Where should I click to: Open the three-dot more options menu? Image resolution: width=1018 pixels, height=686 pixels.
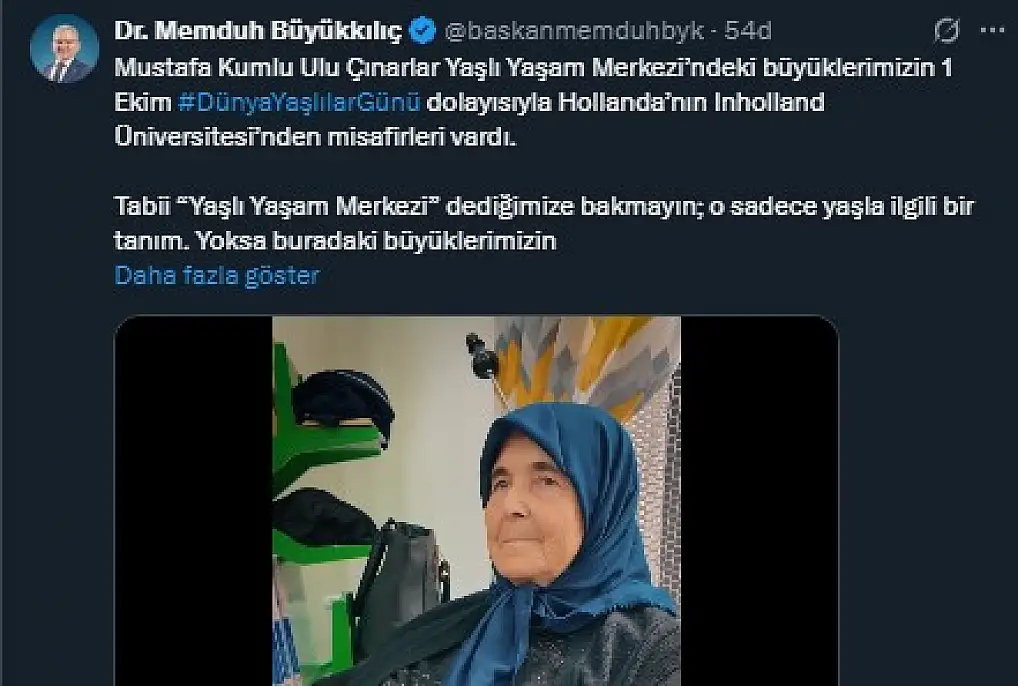[x=993, y=31]
